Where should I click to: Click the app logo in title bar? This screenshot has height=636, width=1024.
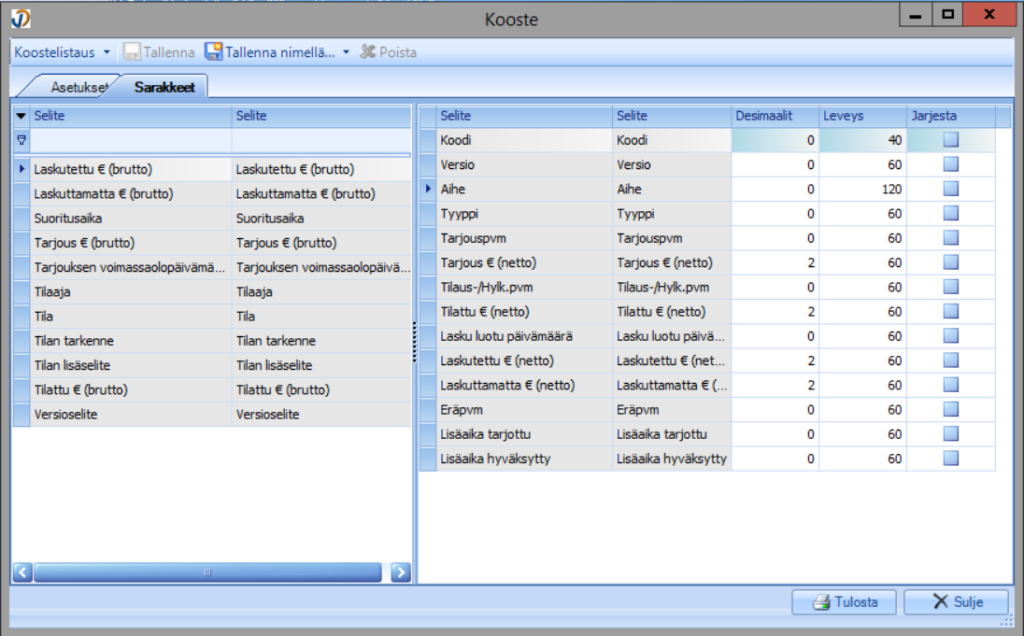[19, 17]
